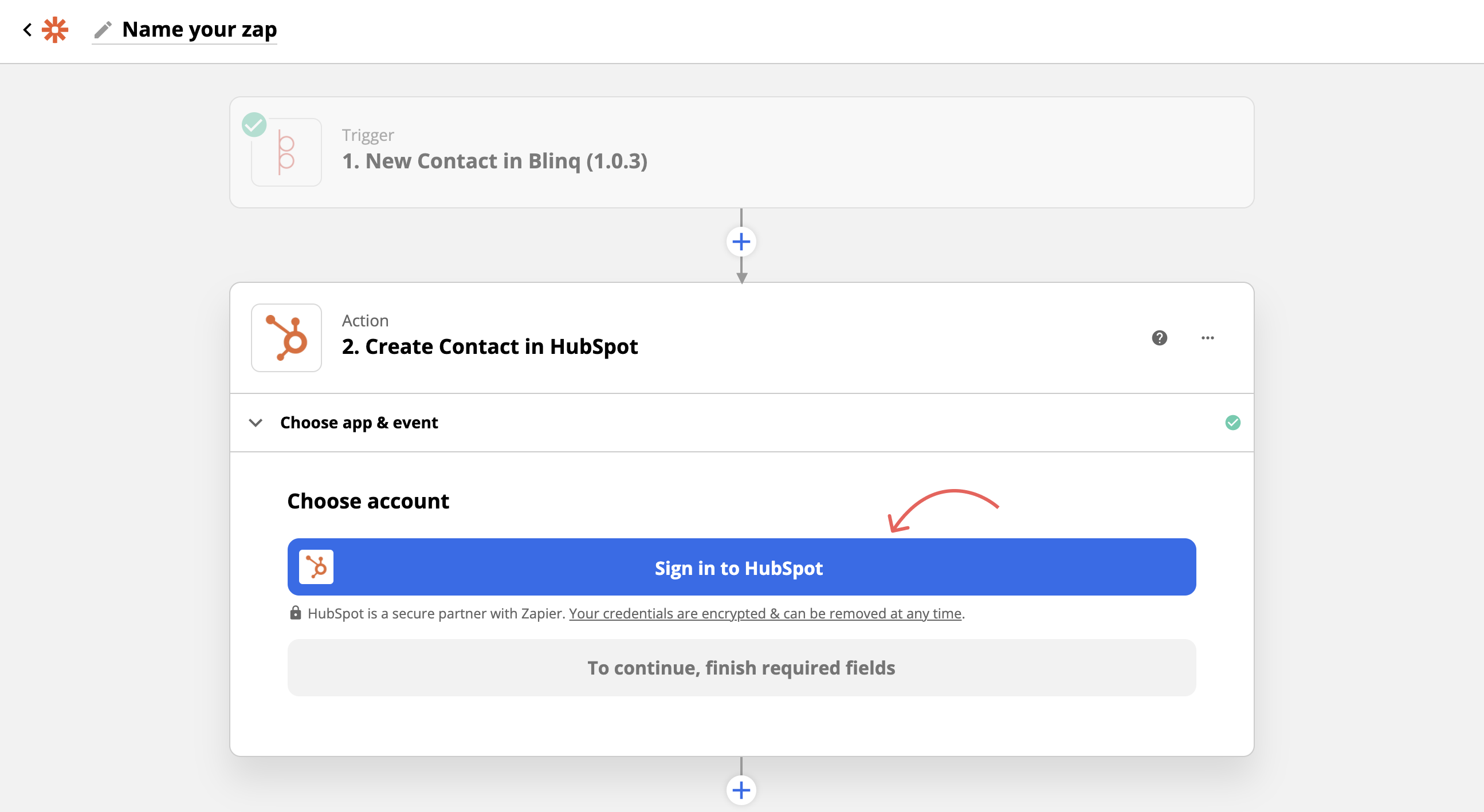Open the 'Choose app & event' section

click(741, 423)
